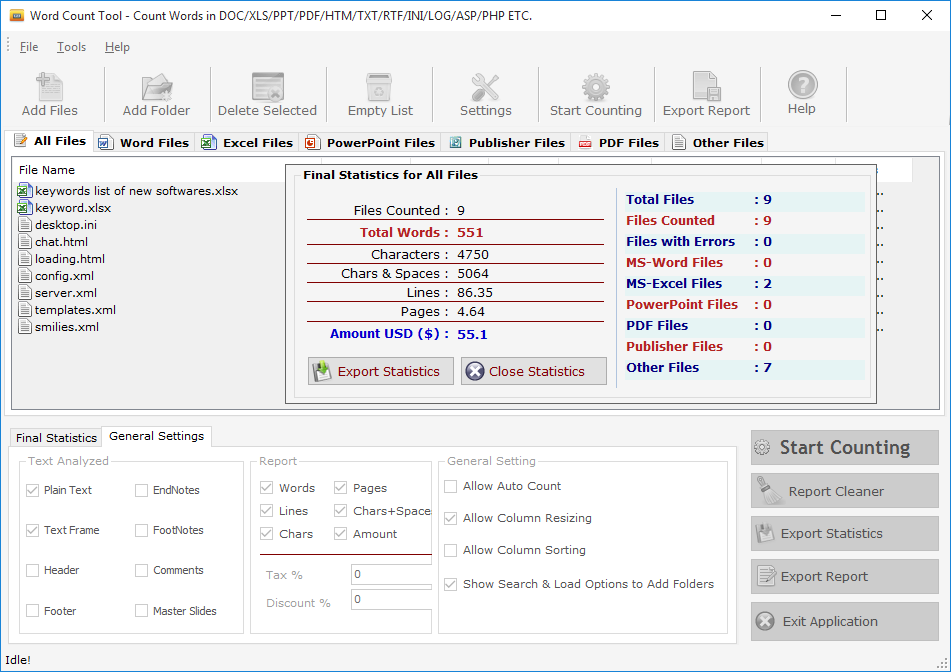Viewport: 951px width, 672px height.
Task: Uncheck the Chars+Space report checkbox
Action: [340, 511]
